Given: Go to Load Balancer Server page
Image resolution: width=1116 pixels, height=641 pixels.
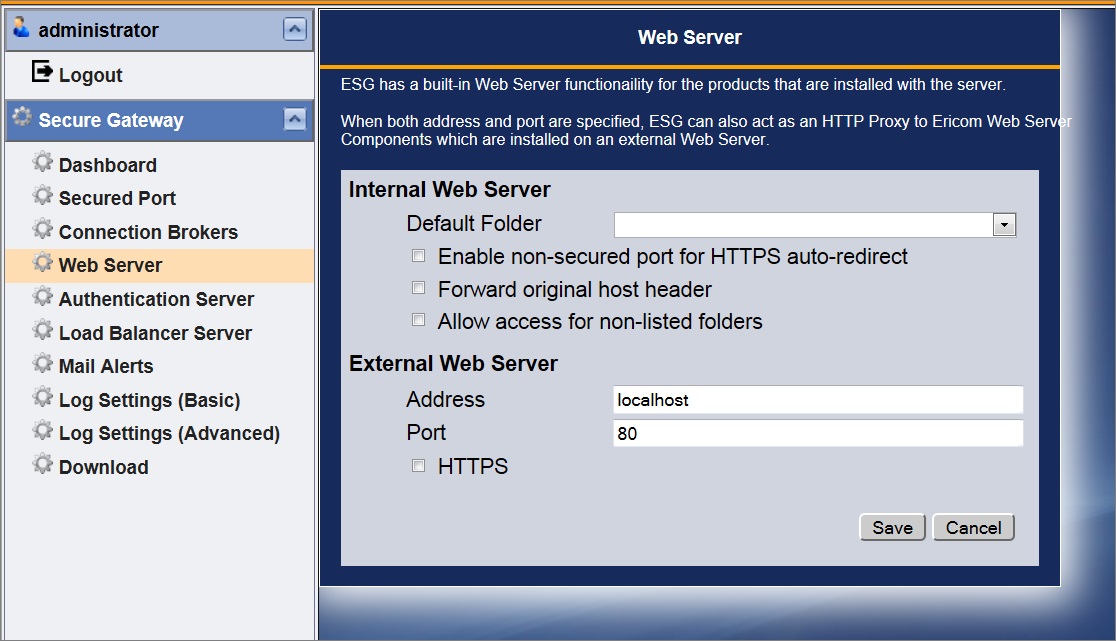Looking at the screenshot, I should (155, 333).
